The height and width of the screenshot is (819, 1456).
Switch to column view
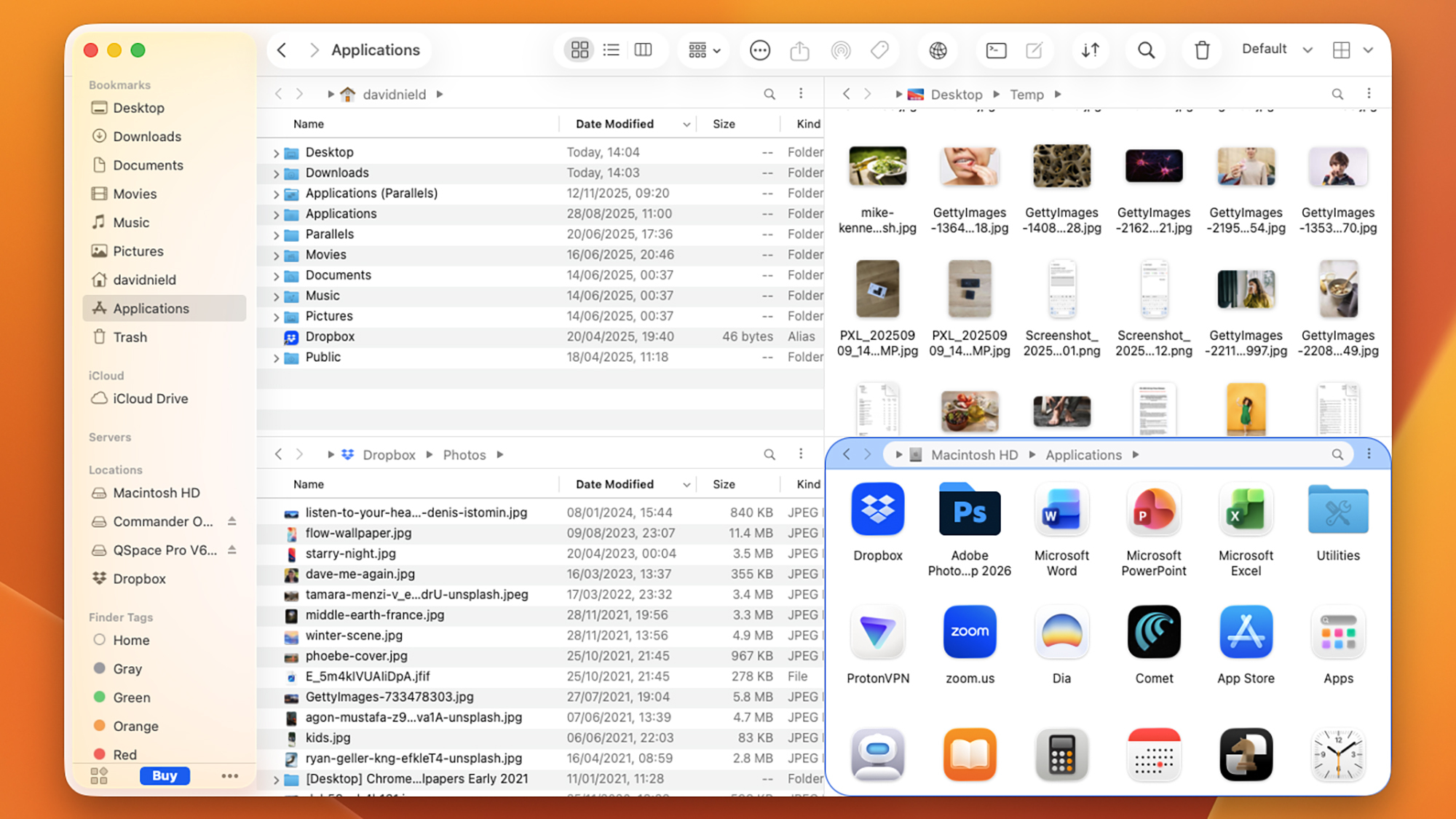pyautogui.click(x=643, y=50)
